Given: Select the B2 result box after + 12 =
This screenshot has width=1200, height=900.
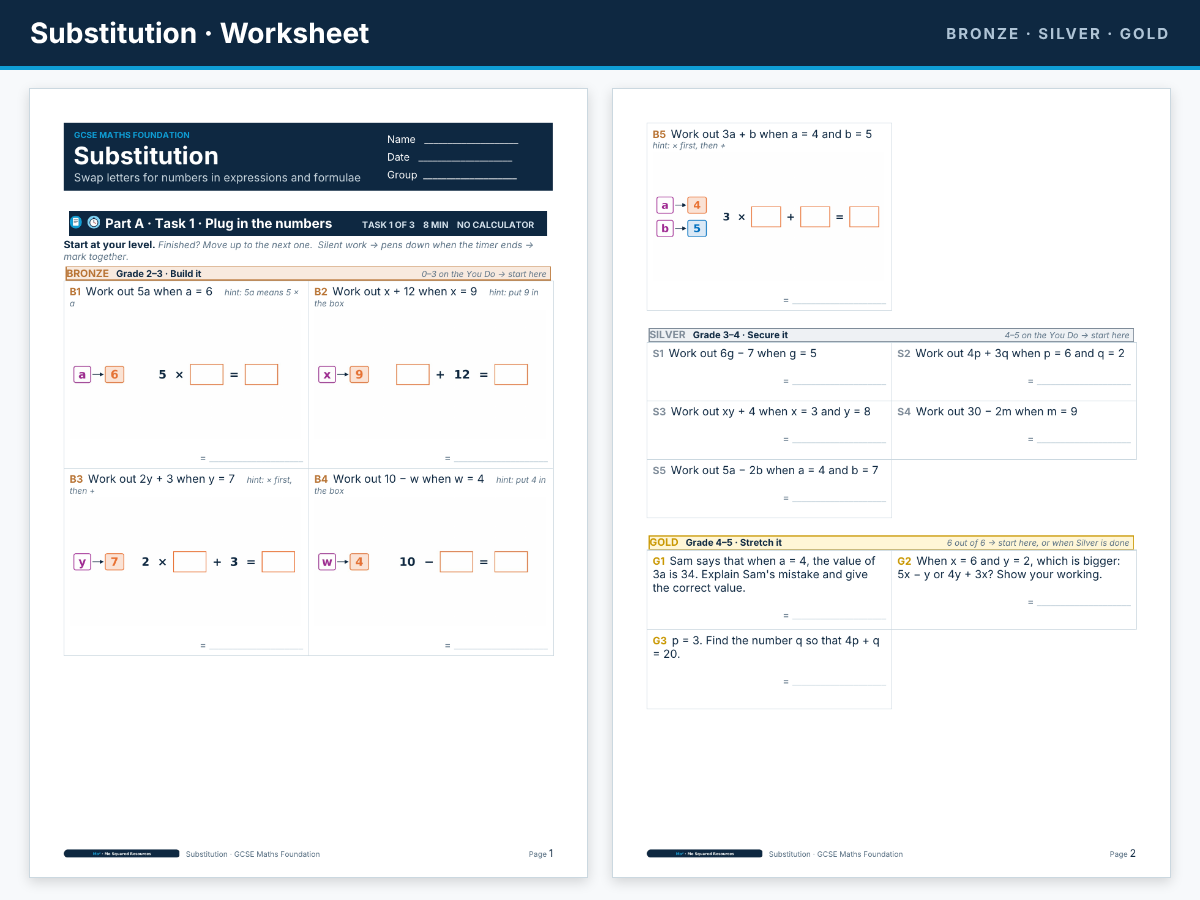Looking at the screenshot, I should (511, 374).
